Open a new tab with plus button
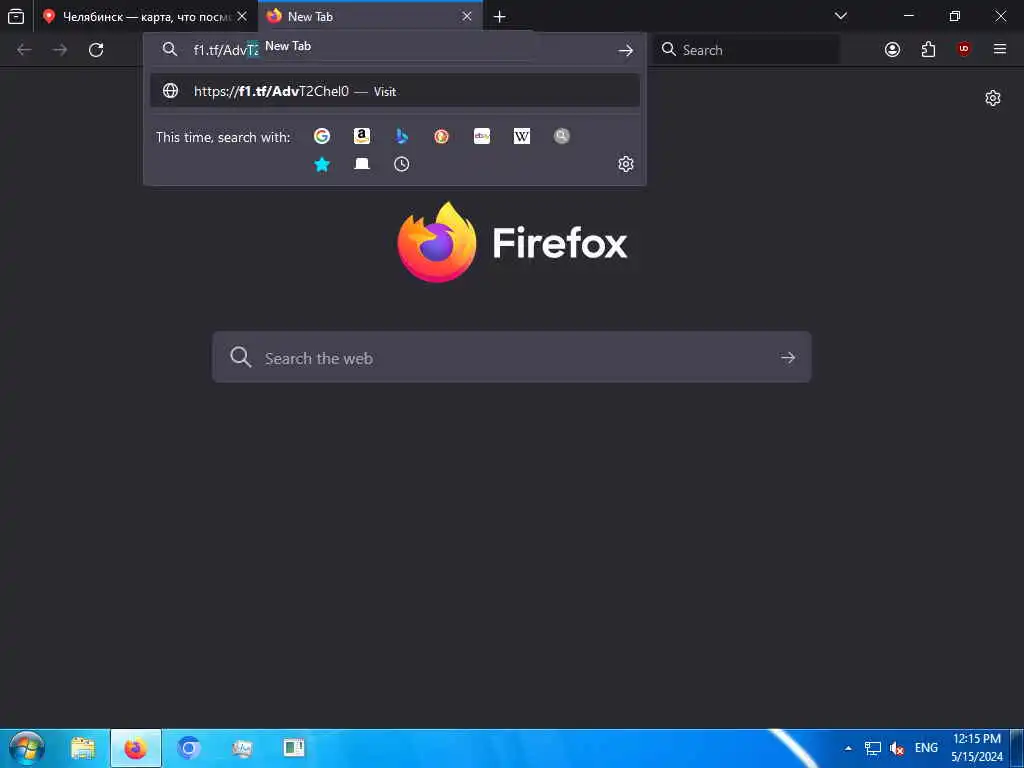1024x768 pixels. pos(500,17)
